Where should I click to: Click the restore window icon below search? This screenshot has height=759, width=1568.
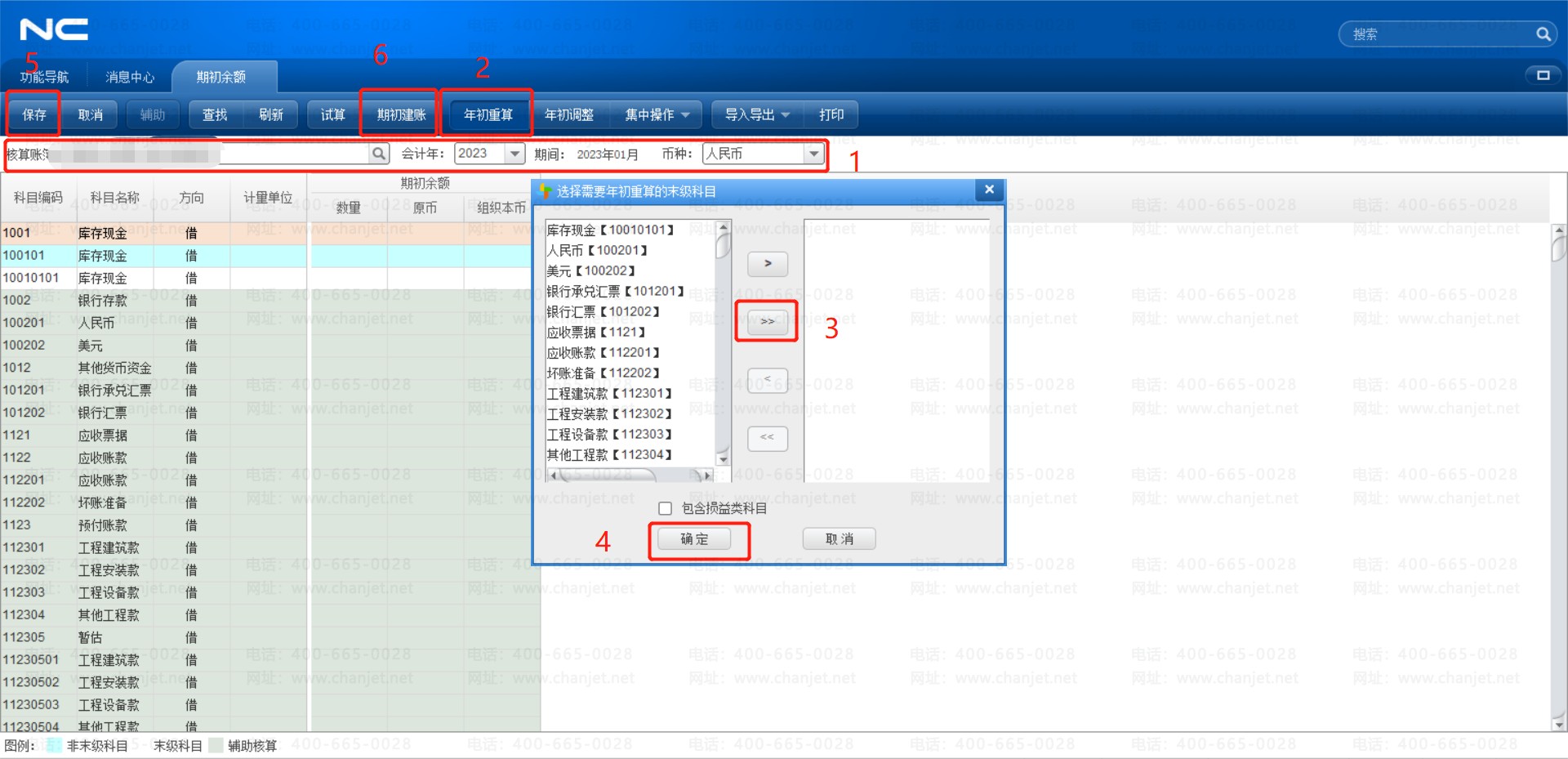pyautogui.click(x=1543, y=75)
